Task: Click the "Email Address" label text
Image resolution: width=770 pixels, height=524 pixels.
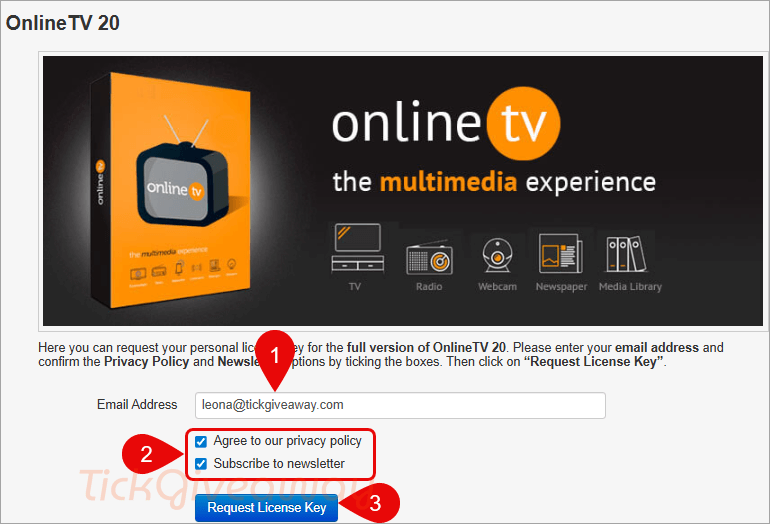Action: click(137, 405)
